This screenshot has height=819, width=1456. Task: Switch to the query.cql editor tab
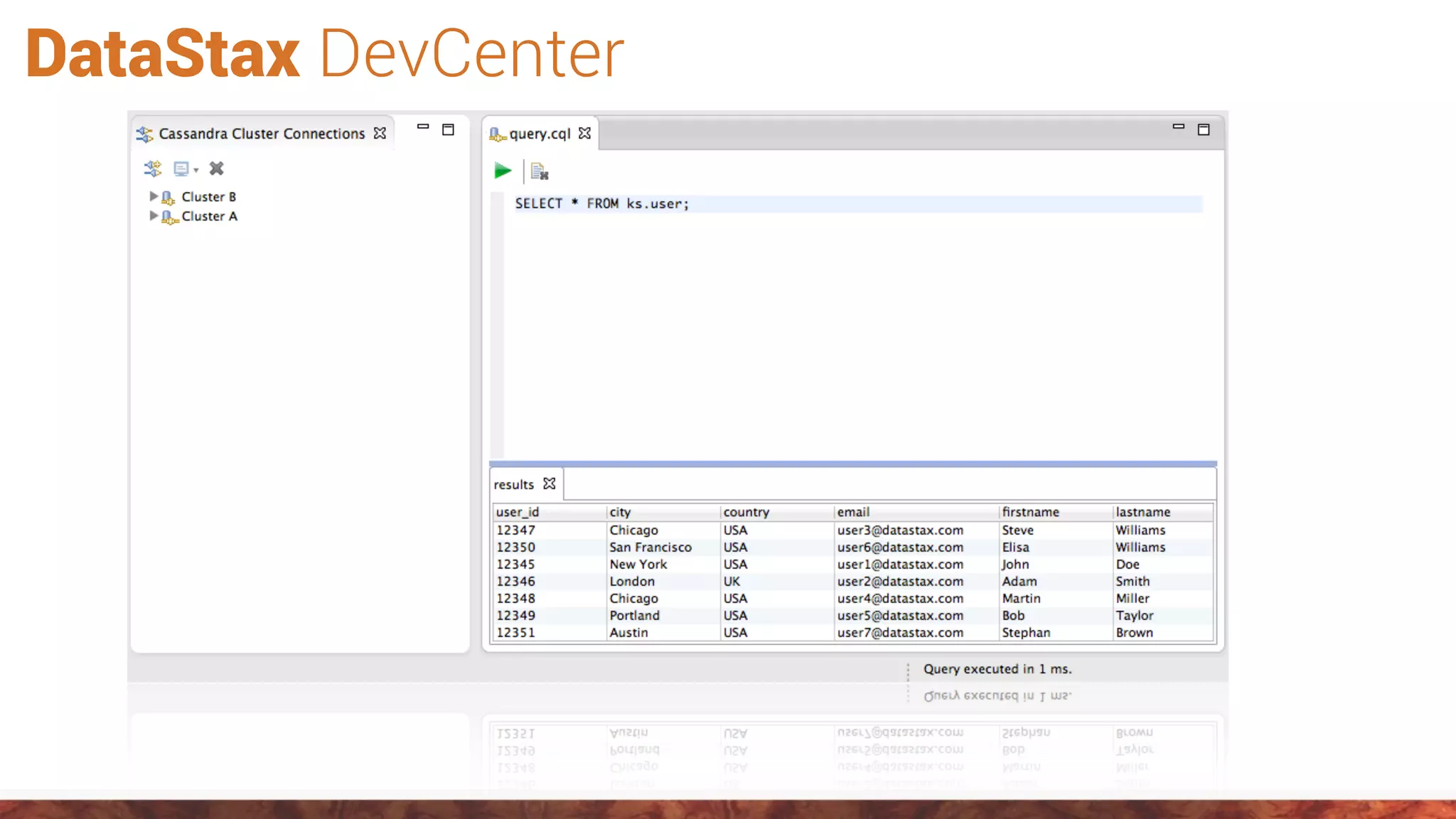point(540,134)
